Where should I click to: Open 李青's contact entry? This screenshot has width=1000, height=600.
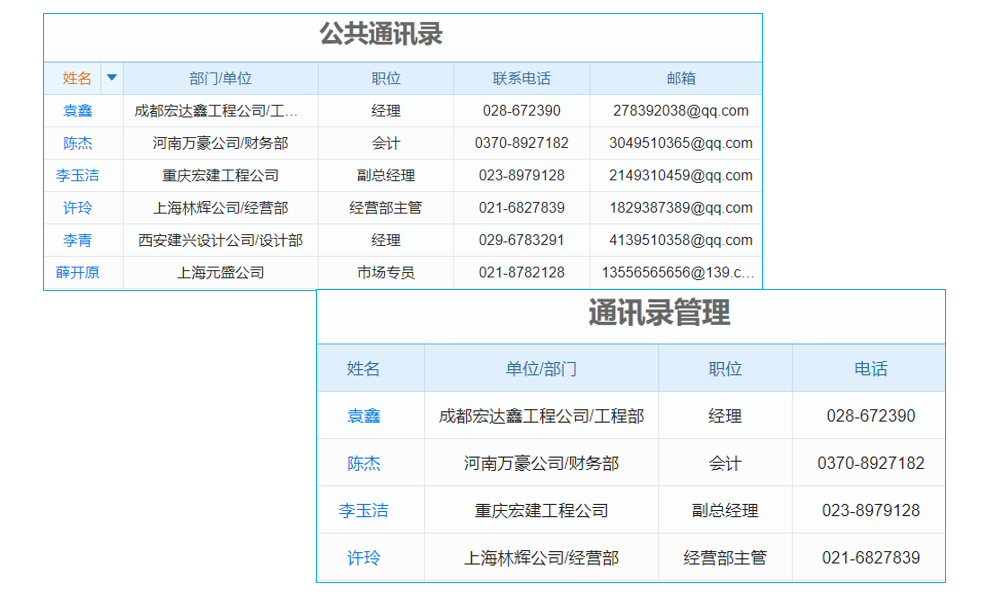point(78,240)
